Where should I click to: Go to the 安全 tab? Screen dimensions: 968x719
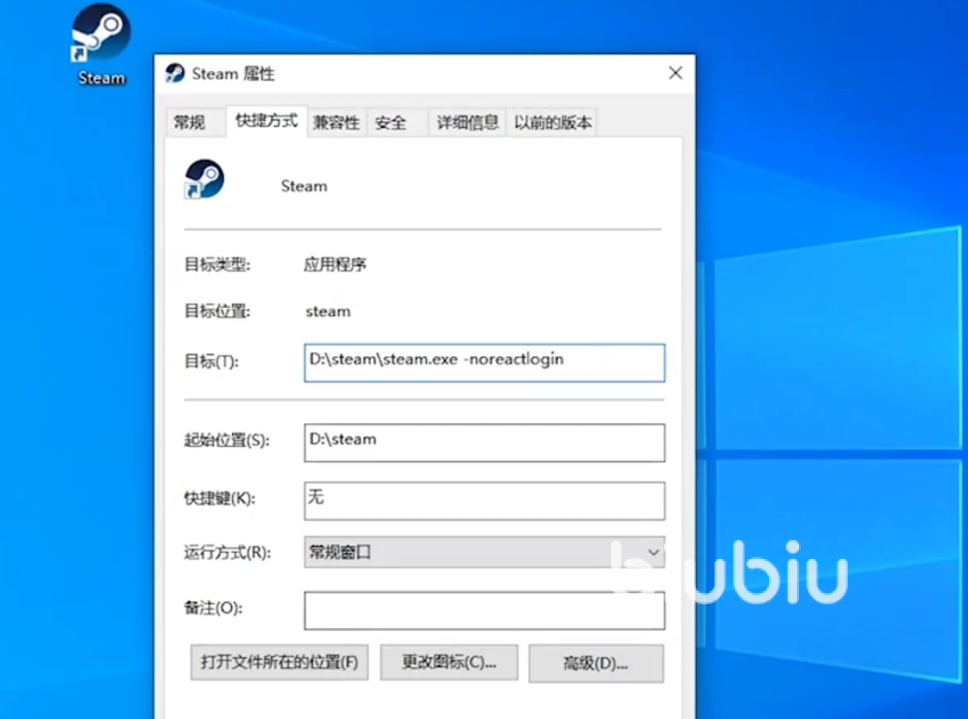pyautogui.click(x=390, y=123)
